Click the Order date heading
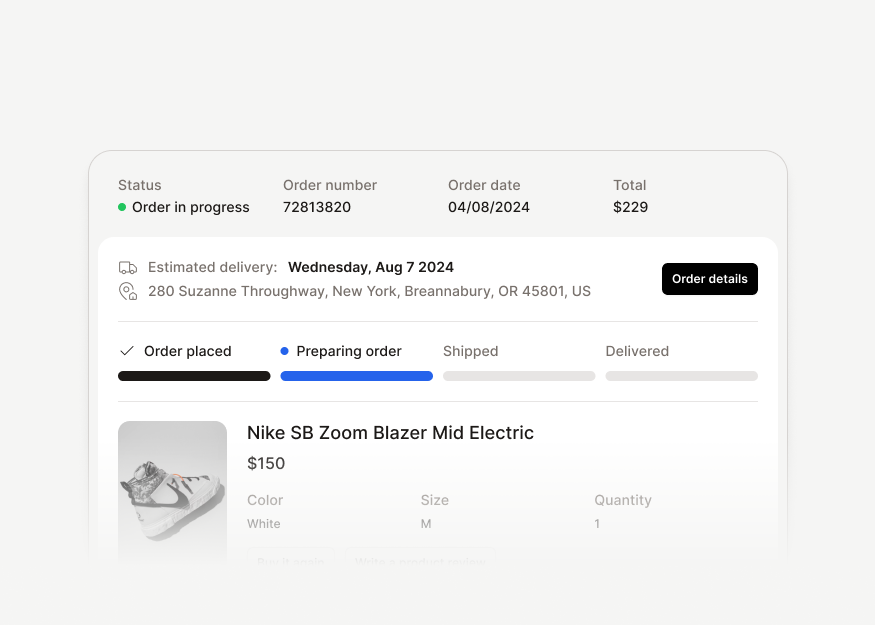Viewport: 875px width, 625px height. [x=484, y=185]
